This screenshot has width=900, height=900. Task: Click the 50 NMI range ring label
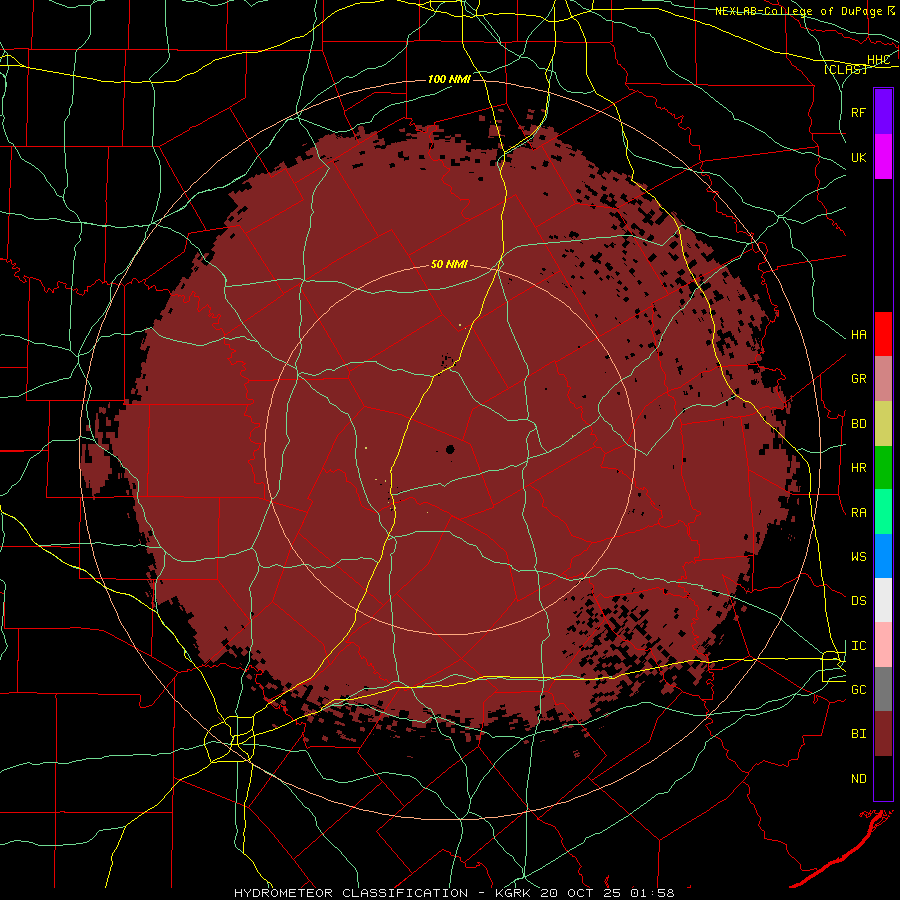[x=449, y=264]
